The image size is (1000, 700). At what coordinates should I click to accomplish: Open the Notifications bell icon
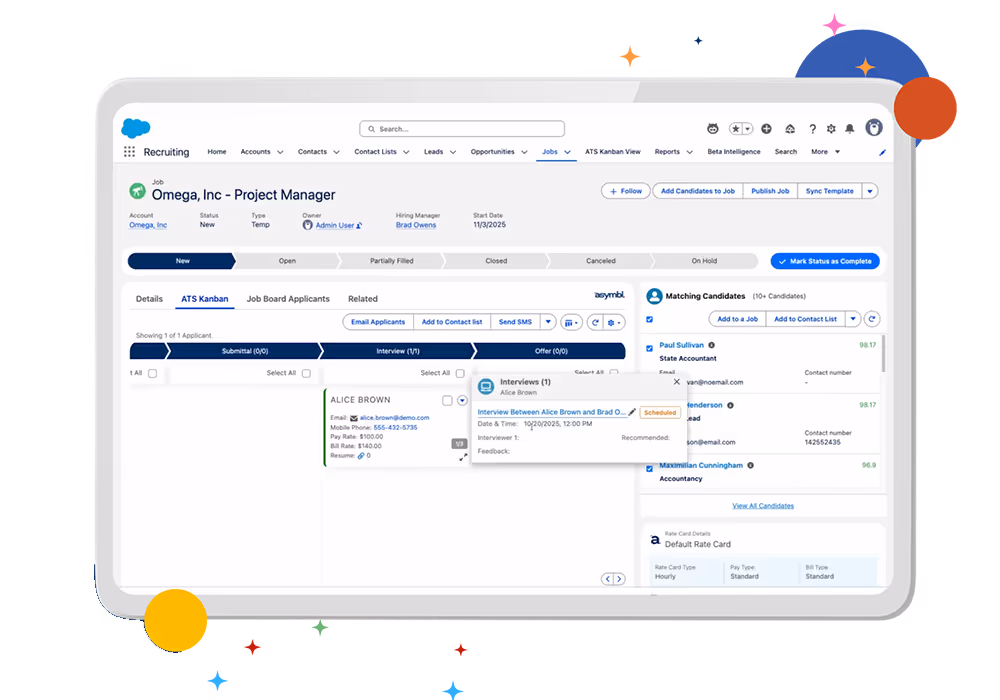pos(849,129)
